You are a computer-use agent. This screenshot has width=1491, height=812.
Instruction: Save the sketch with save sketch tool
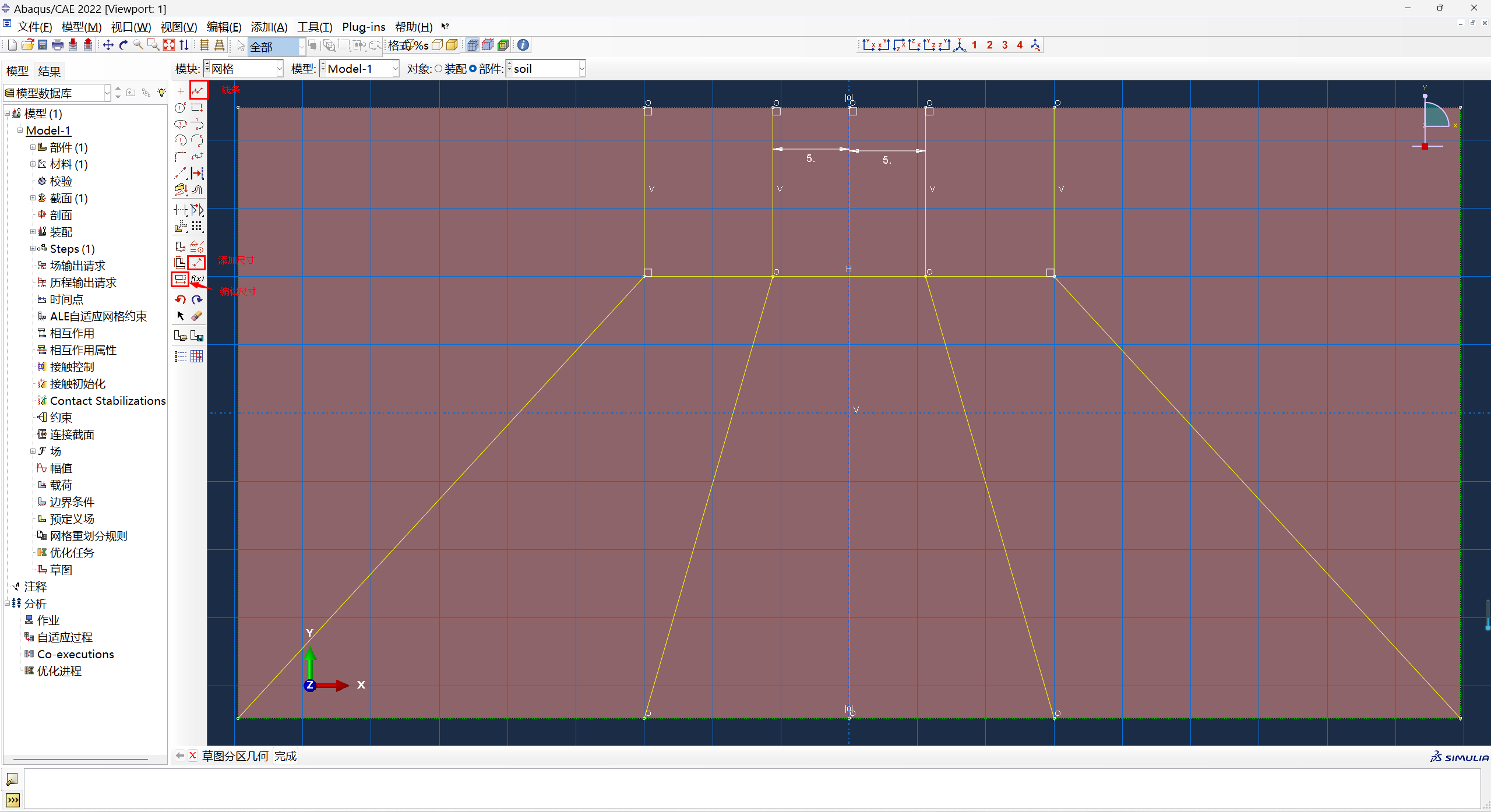[x=197, y=336]
